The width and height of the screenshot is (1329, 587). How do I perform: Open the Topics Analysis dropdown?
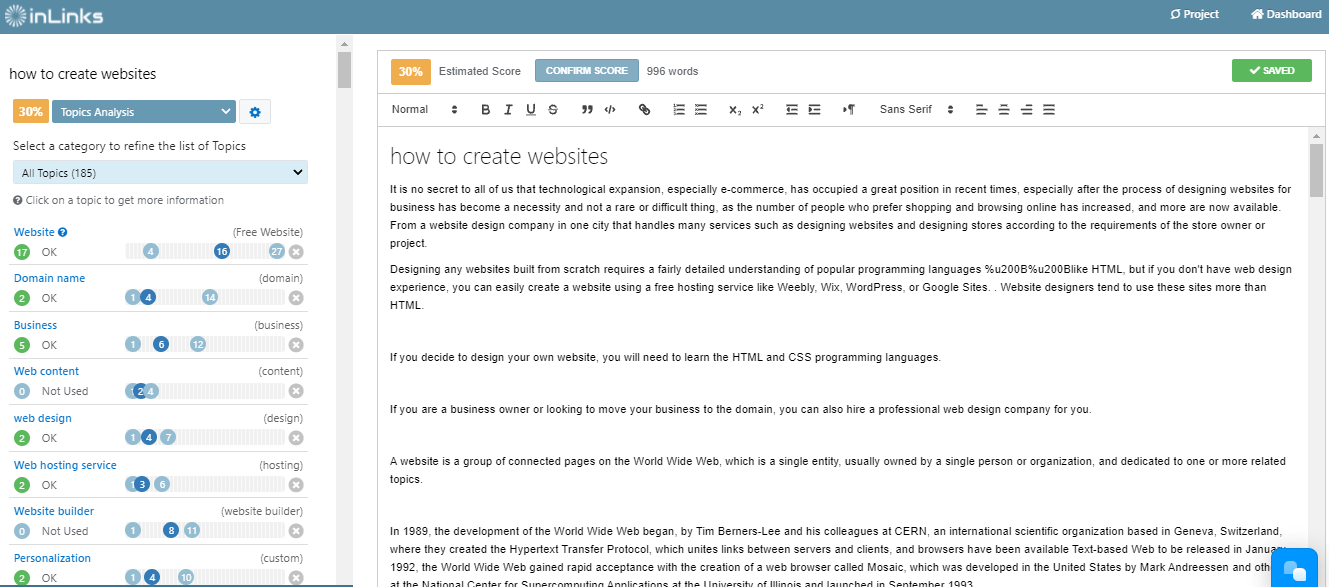click(x=144, y=112)
